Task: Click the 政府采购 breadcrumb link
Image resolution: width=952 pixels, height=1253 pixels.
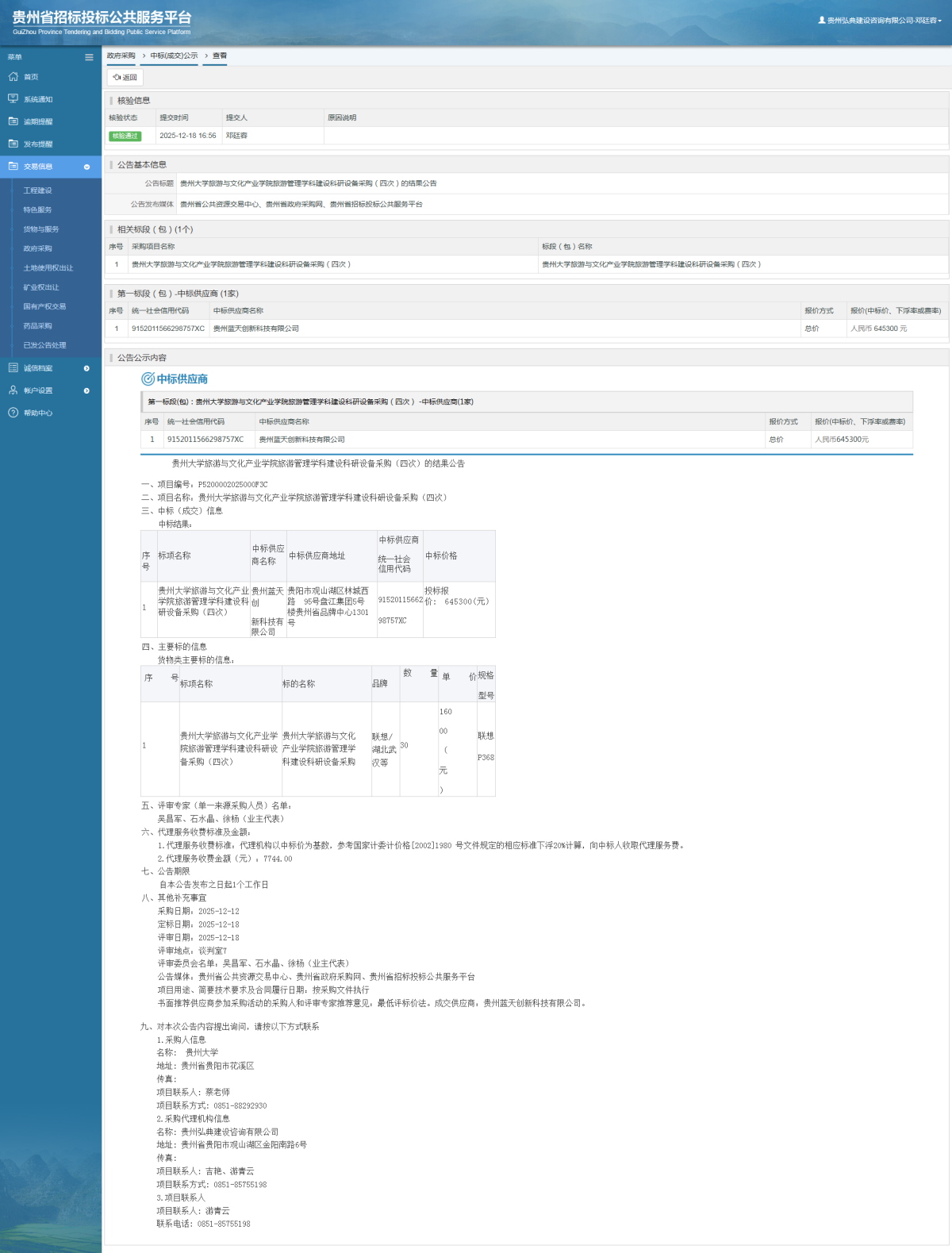Action: [x=121, y=56]
